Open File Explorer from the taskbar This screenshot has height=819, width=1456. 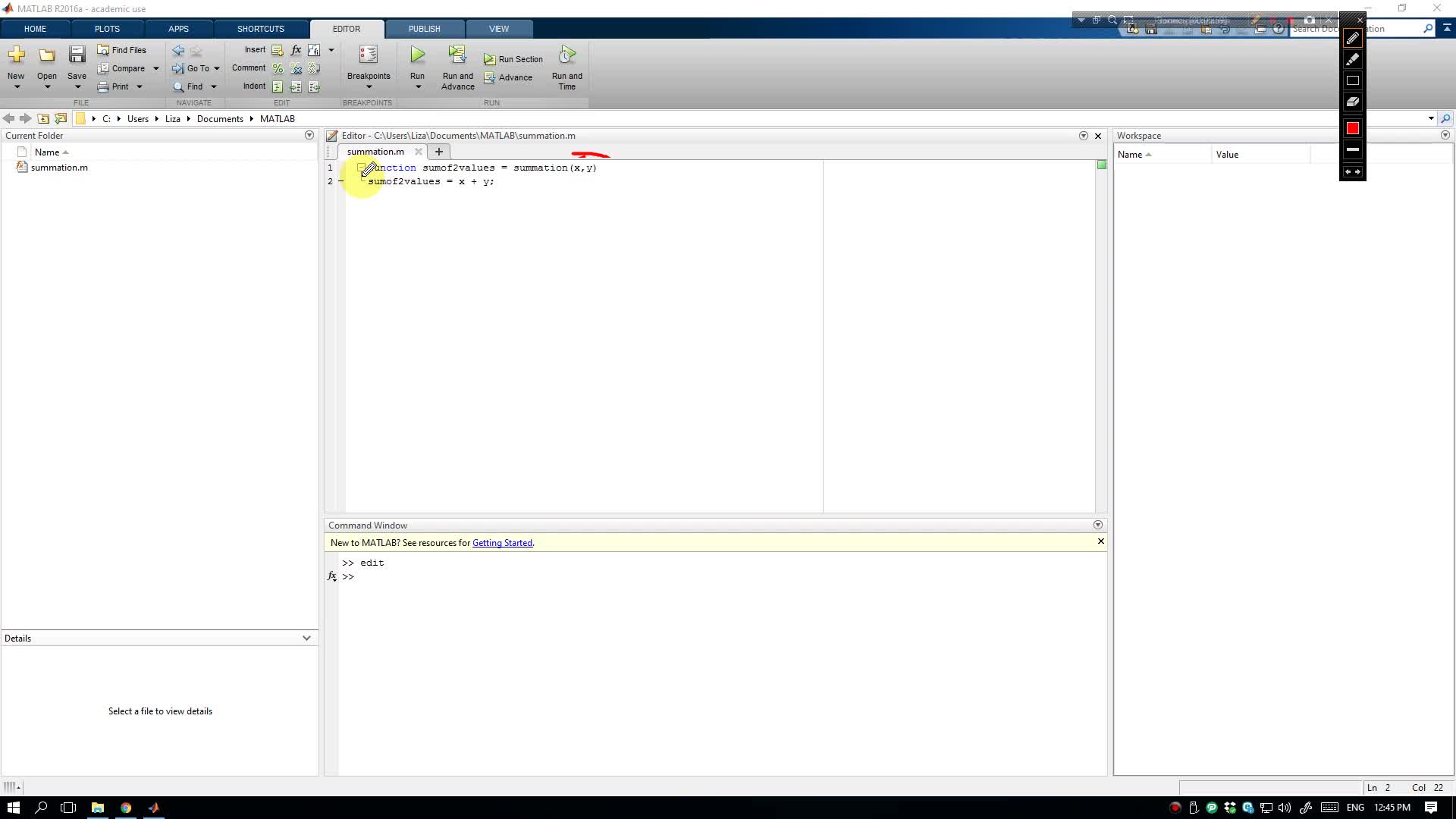point(97,808)
